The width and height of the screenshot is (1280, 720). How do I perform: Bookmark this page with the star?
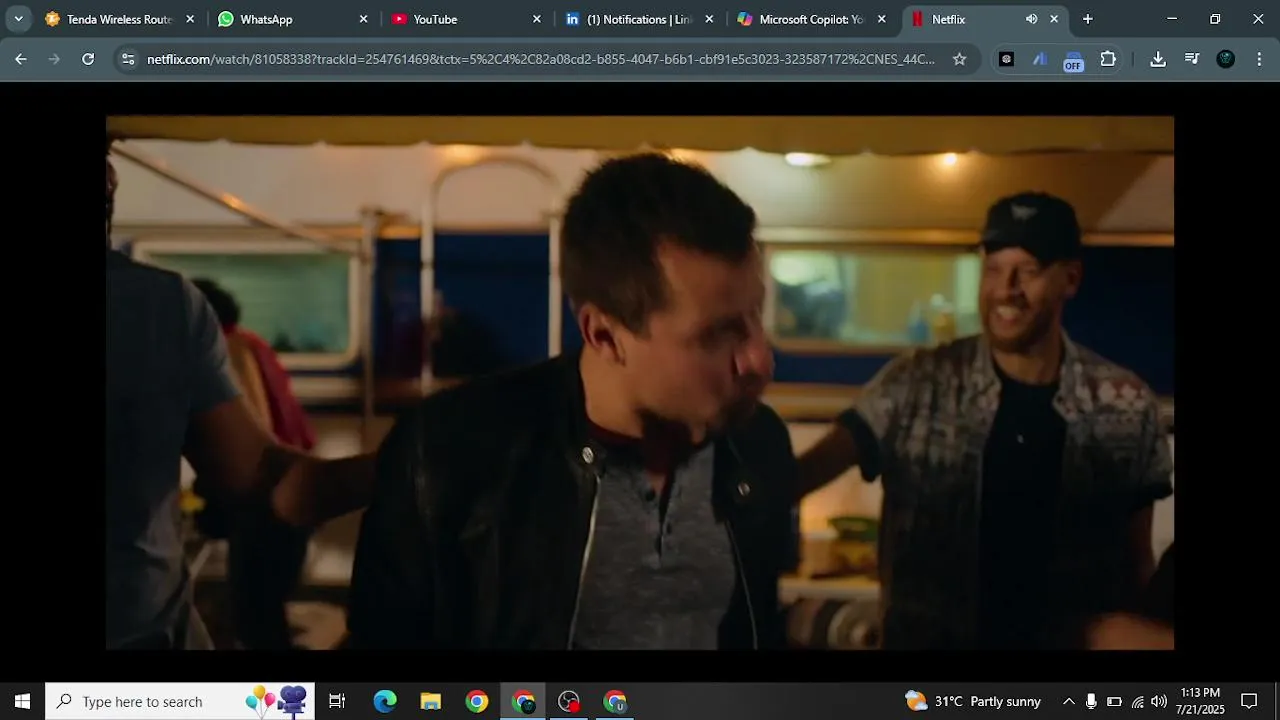(959, 59)
